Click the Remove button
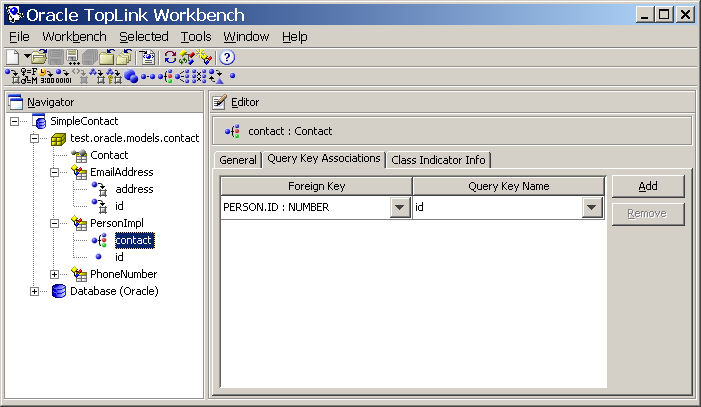Viewport: 701px width, 407px height. [x=648, y=214]
